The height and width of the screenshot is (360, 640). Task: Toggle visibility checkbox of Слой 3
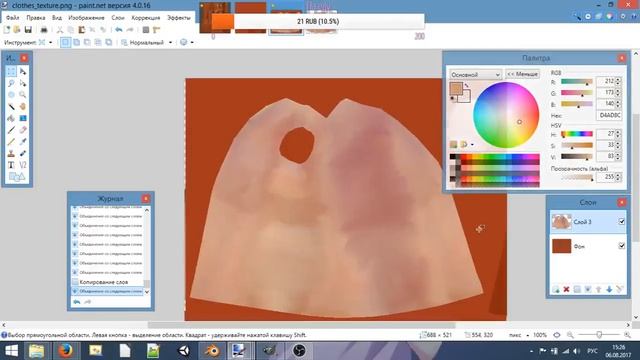[621, 222]
